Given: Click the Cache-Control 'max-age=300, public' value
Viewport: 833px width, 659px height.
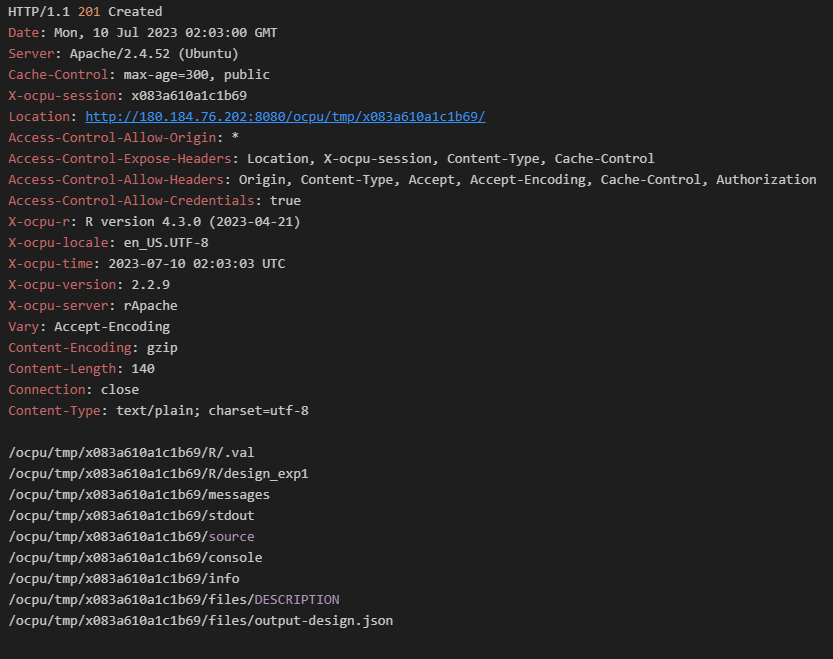Looking at the screenshot, I should (197, 75).
